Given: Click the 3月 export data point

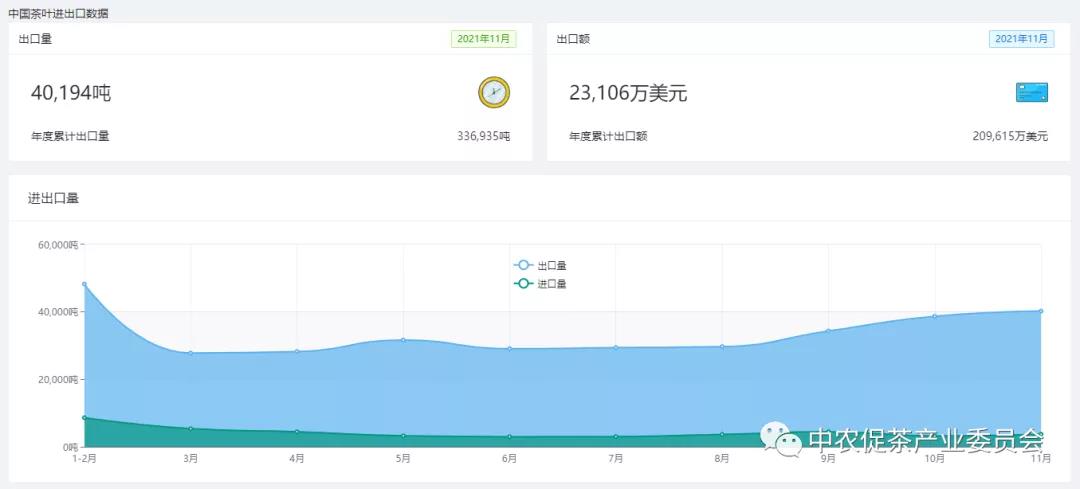Looking at the screenshot, I should [191, 353].
